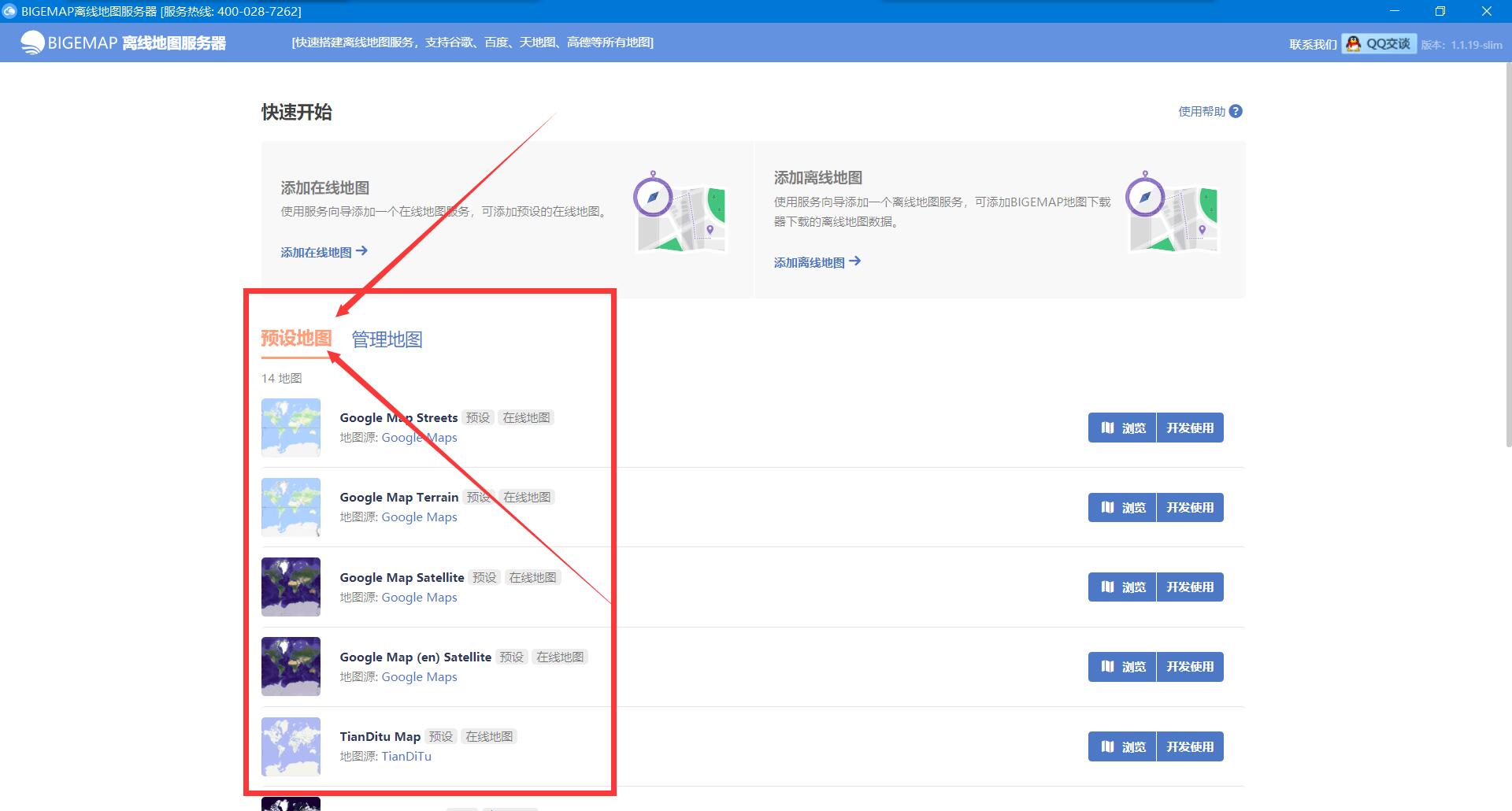Click 开发使用 for Google Map Streets
Viewport: 1512px width, 811px height.
point(1190,428)
